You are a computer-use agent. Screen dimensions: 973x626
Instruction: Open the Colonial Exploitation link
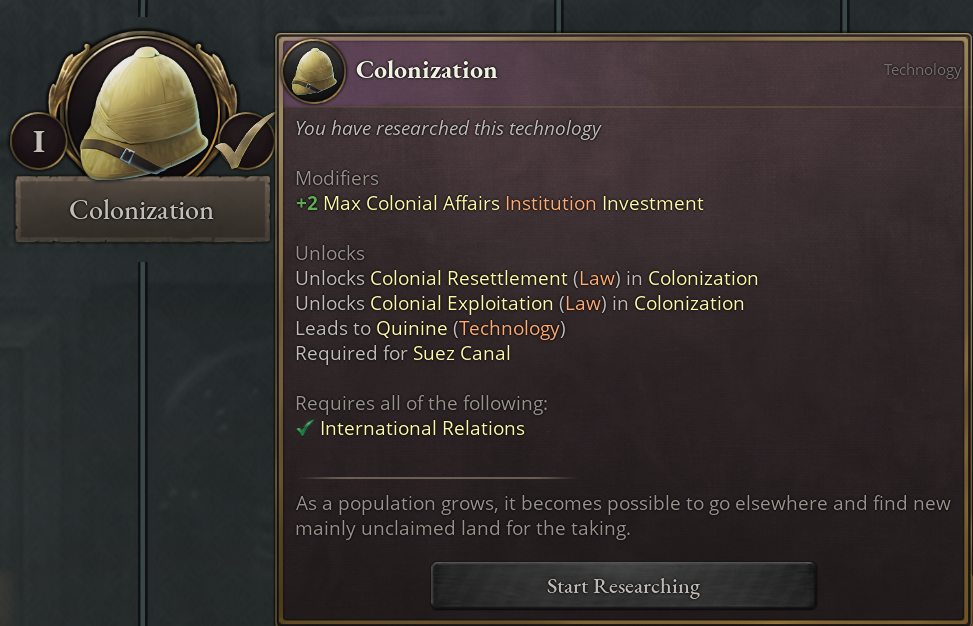point(462,304)
